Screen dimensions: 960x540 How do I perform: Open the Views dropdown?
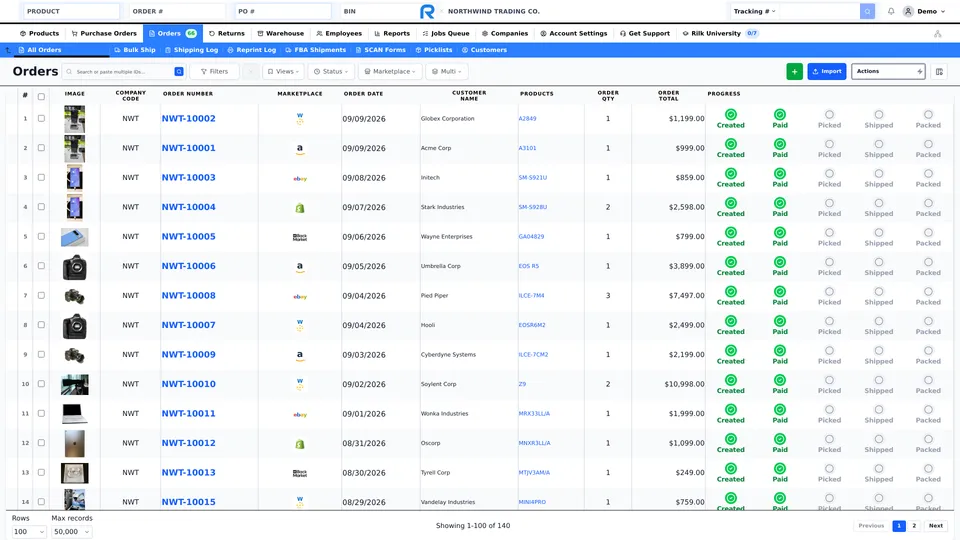click(x=283, y=72)
